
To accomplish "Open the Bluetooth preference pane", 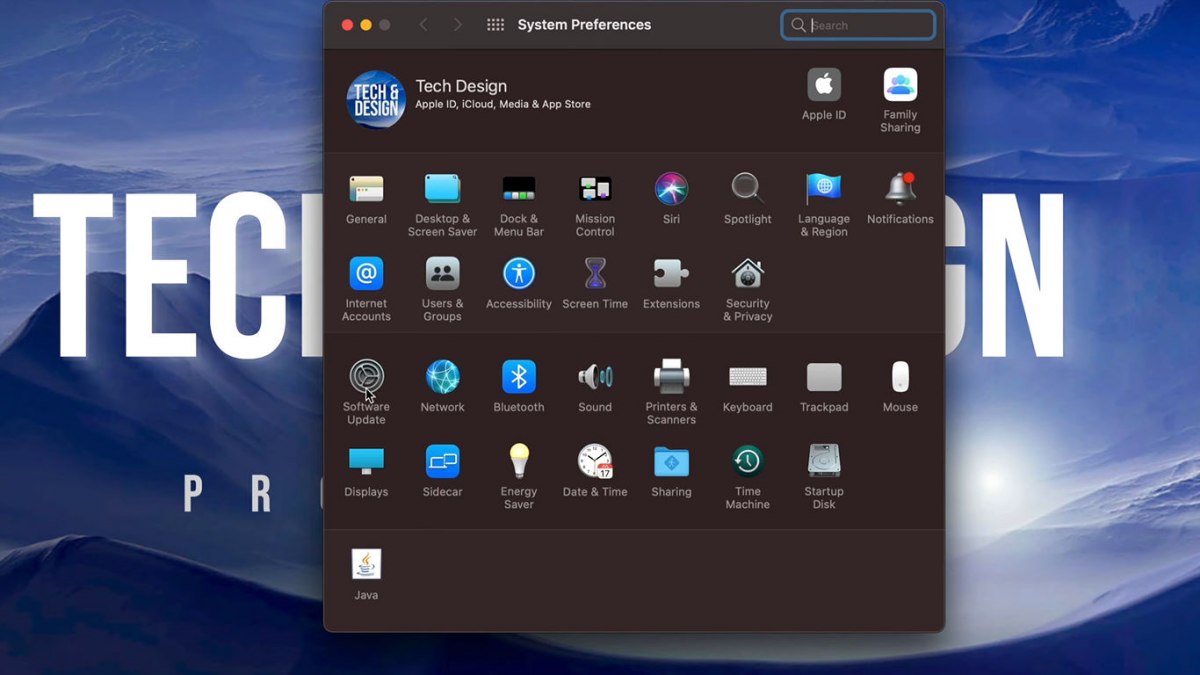I will [x=518, y=380].
